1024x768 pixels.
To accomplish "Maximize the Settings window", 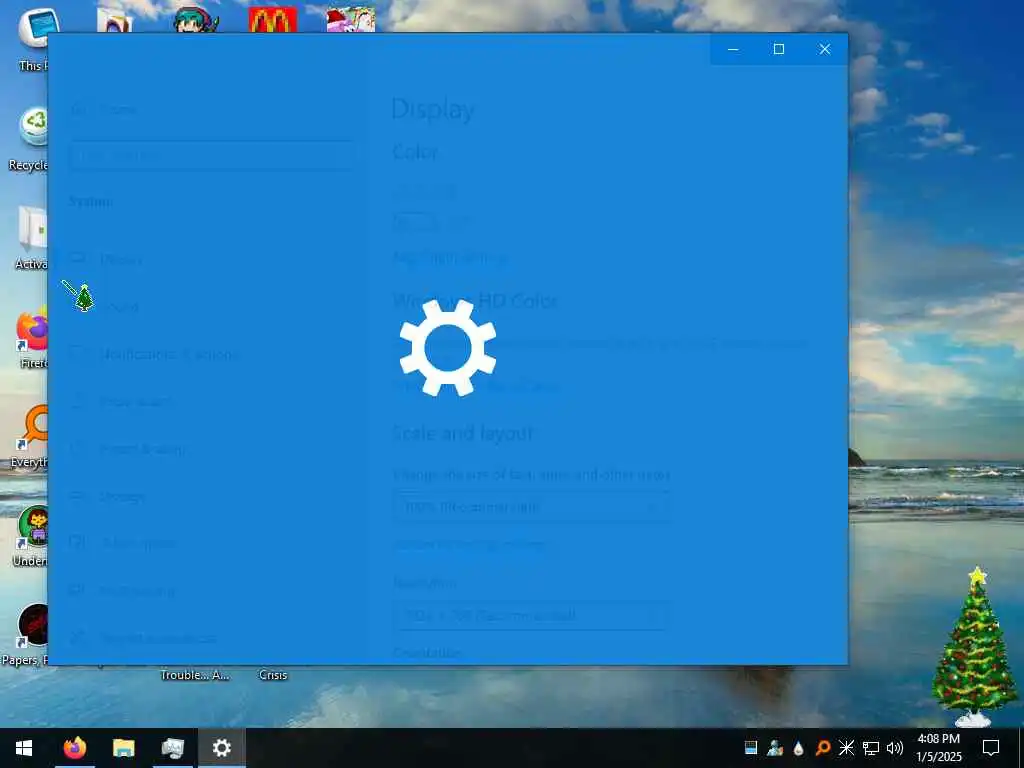I will click(779, 49).
